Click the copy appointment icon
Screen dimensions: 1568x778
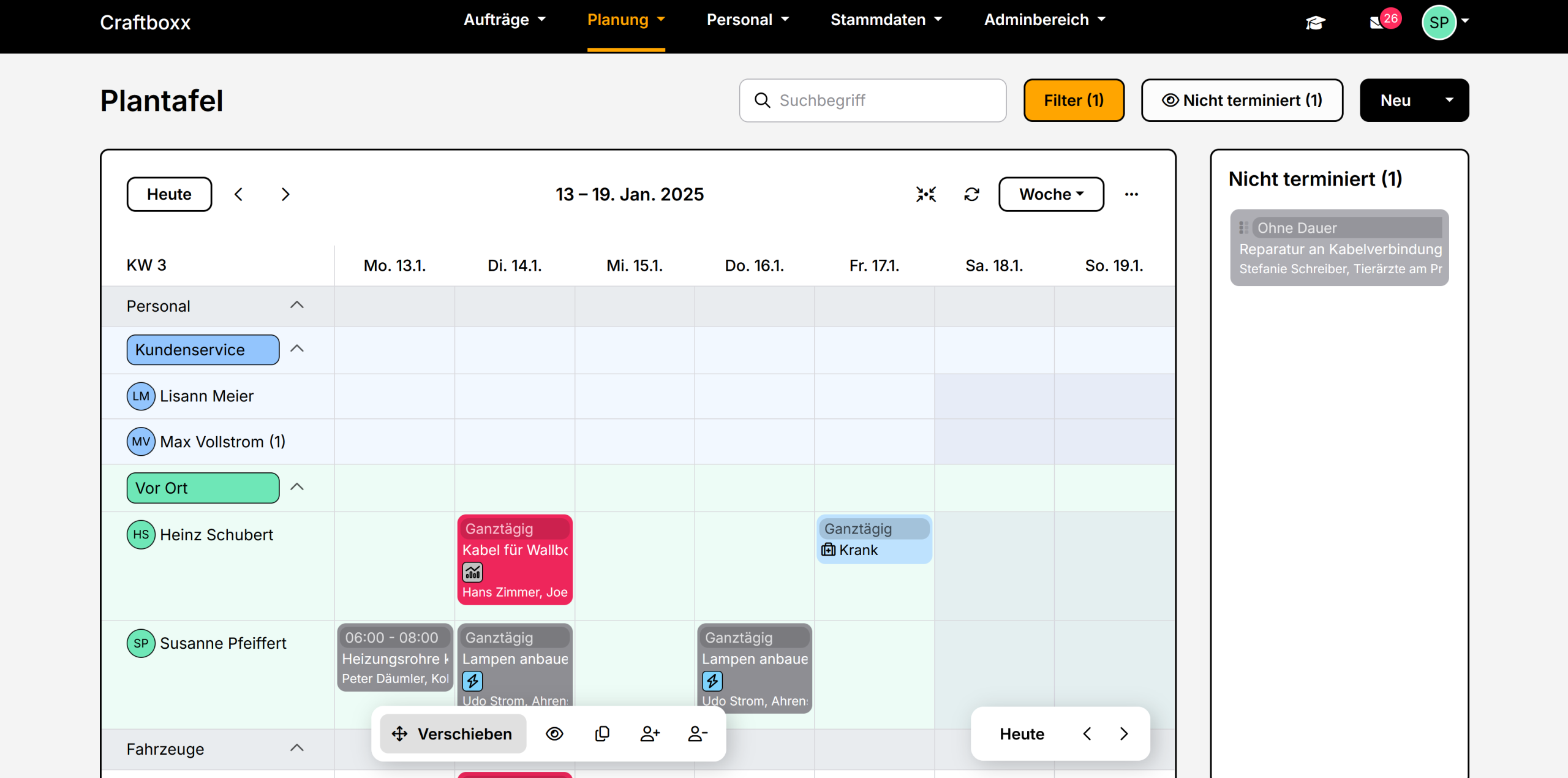click(x=602, y=733)
